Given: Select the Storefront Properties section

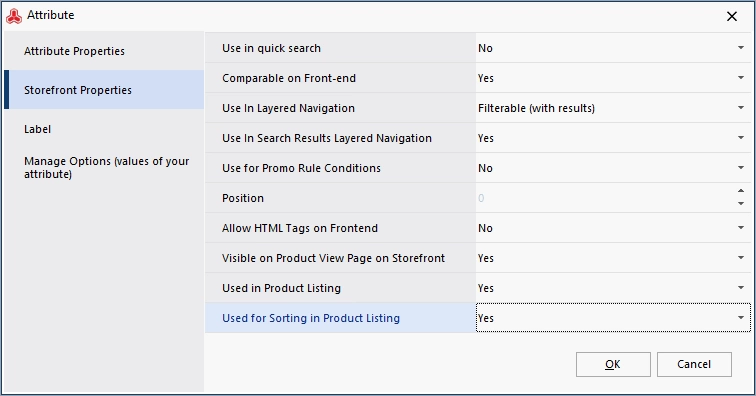Looking at the screenshot, I should point(104,90).
